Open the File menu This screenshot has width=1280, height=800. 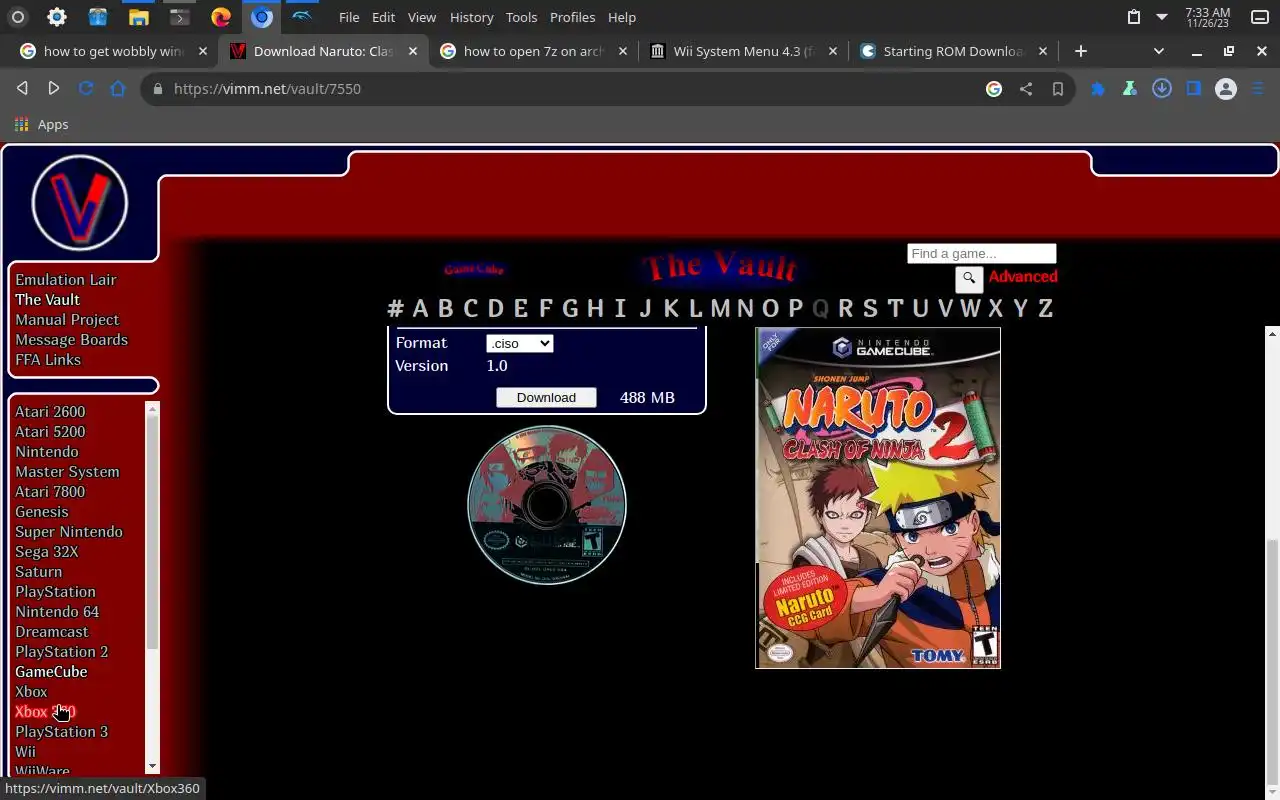pos(349,17)
